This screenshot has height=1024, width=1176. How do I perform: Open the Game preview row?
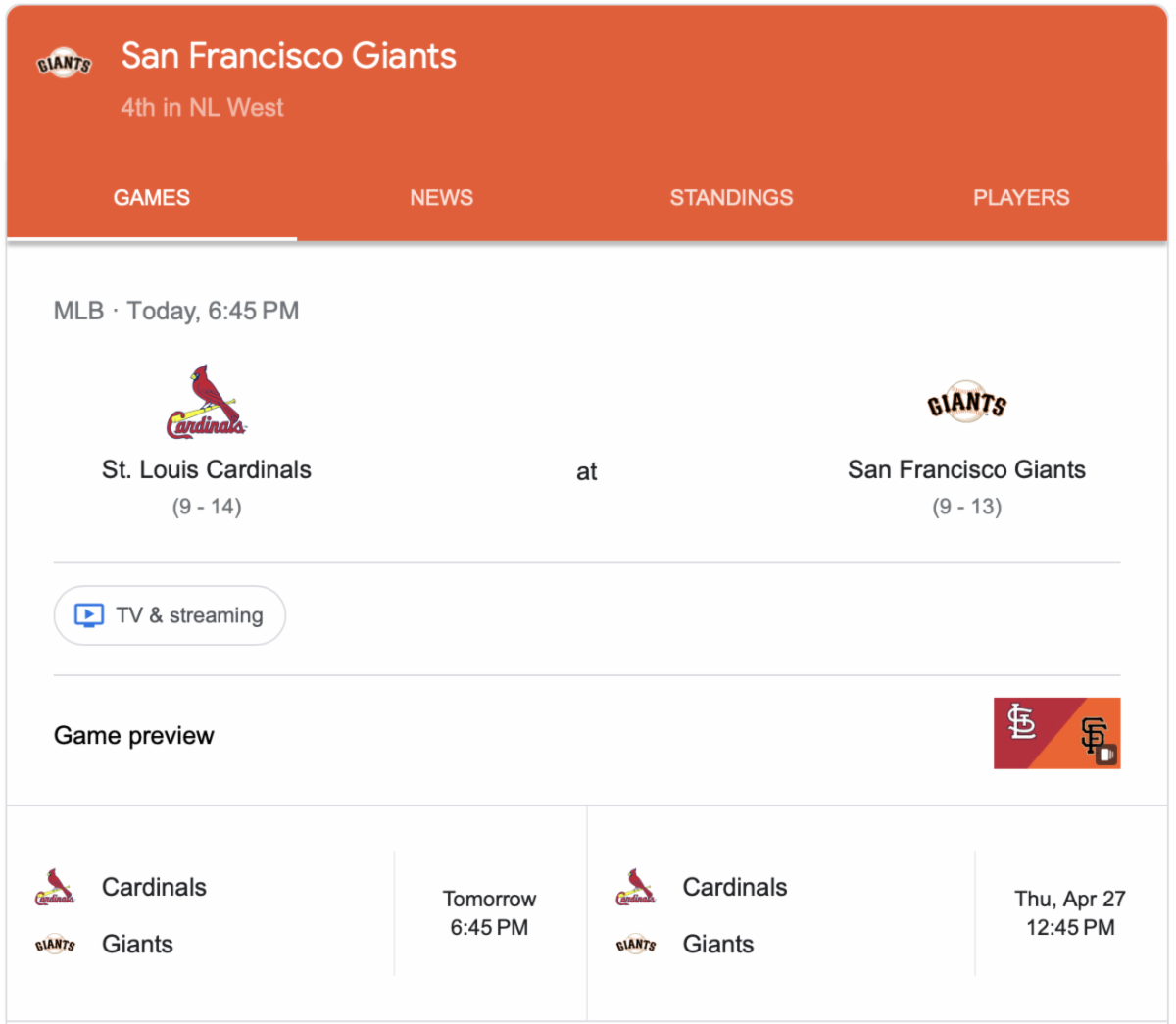click(134, 736)
